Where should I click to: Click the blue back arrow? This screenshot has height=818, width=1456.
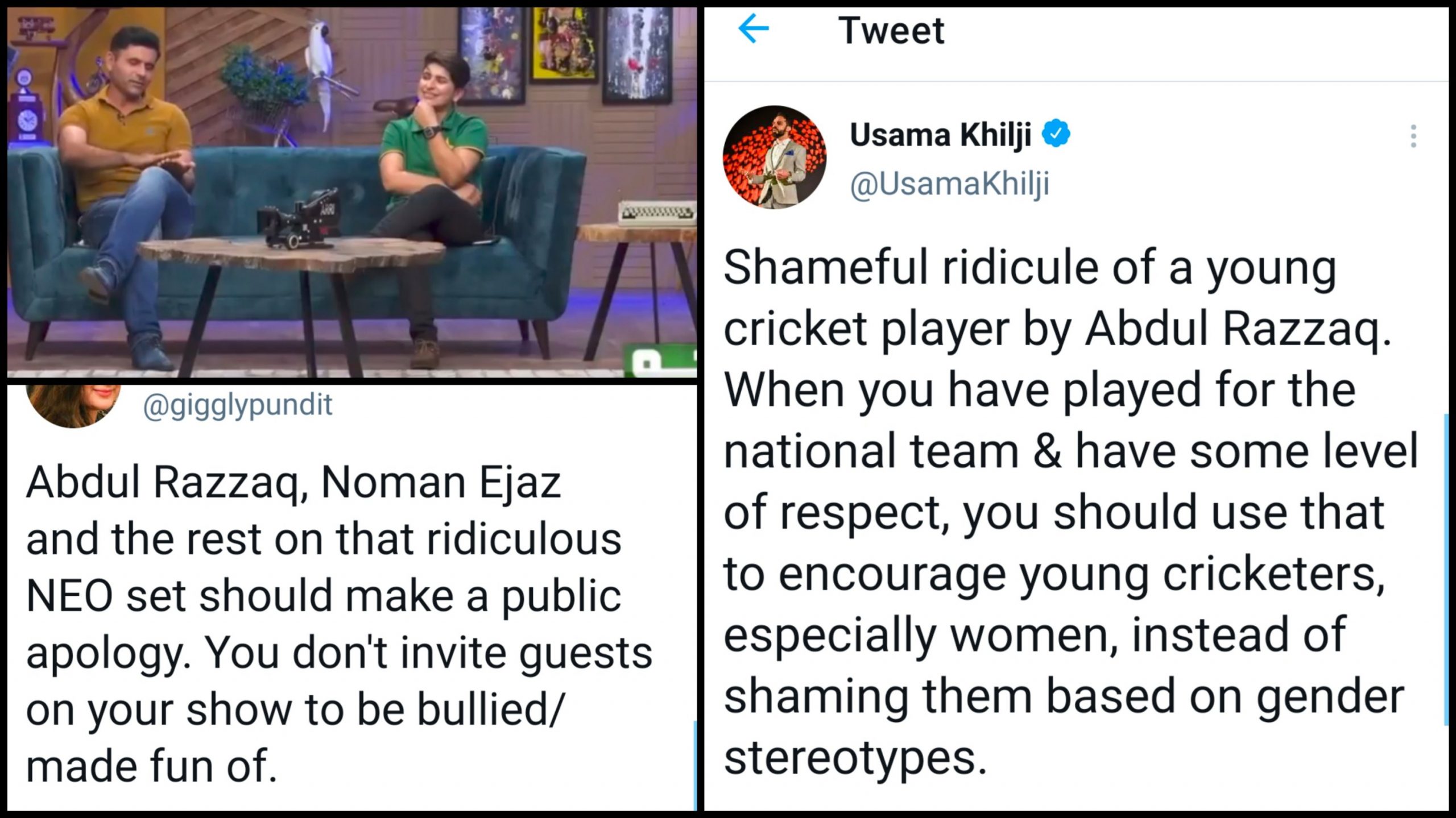pos(753,30)
